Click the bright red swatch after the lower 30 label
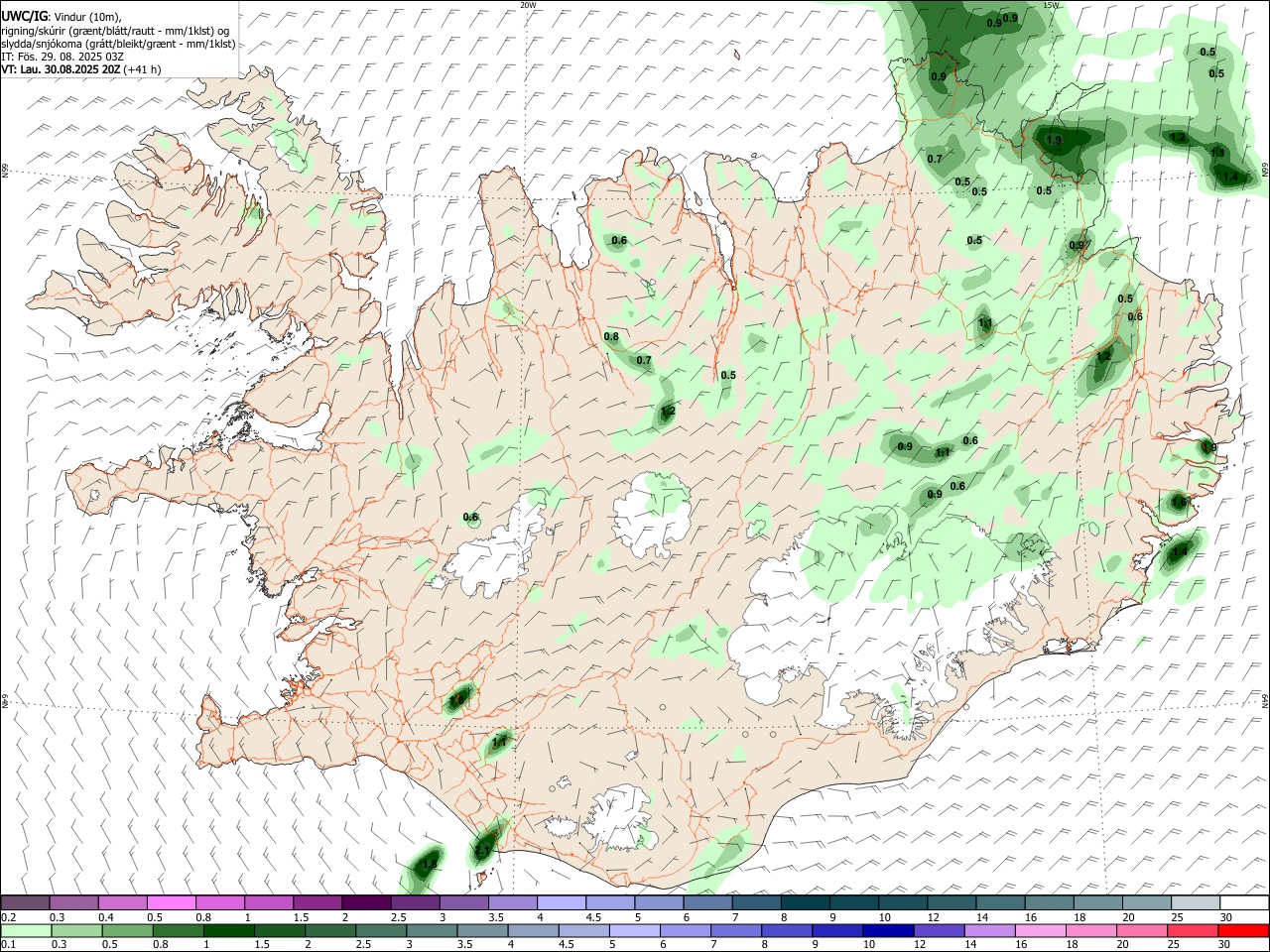 coord(1243,930)
